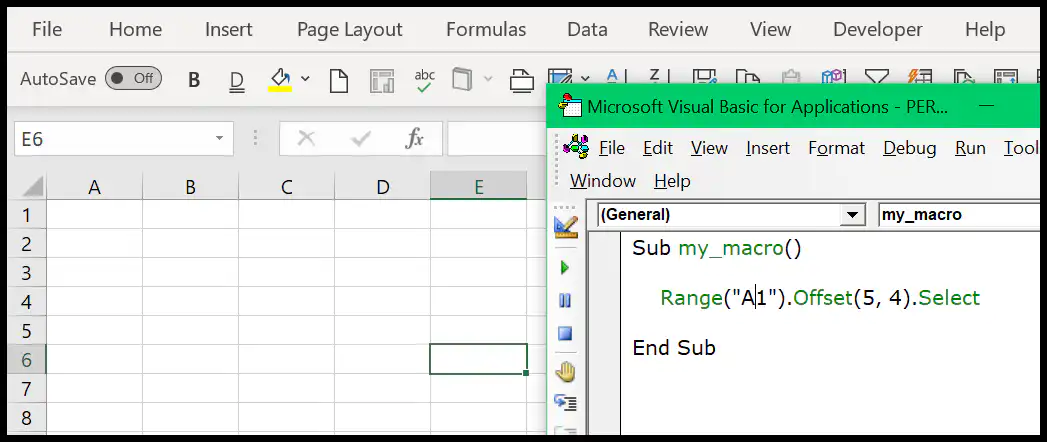Toggle the AutoSave switch in Excel
The width and height of the screenshot is (1047, 442).
coord(134,78)
